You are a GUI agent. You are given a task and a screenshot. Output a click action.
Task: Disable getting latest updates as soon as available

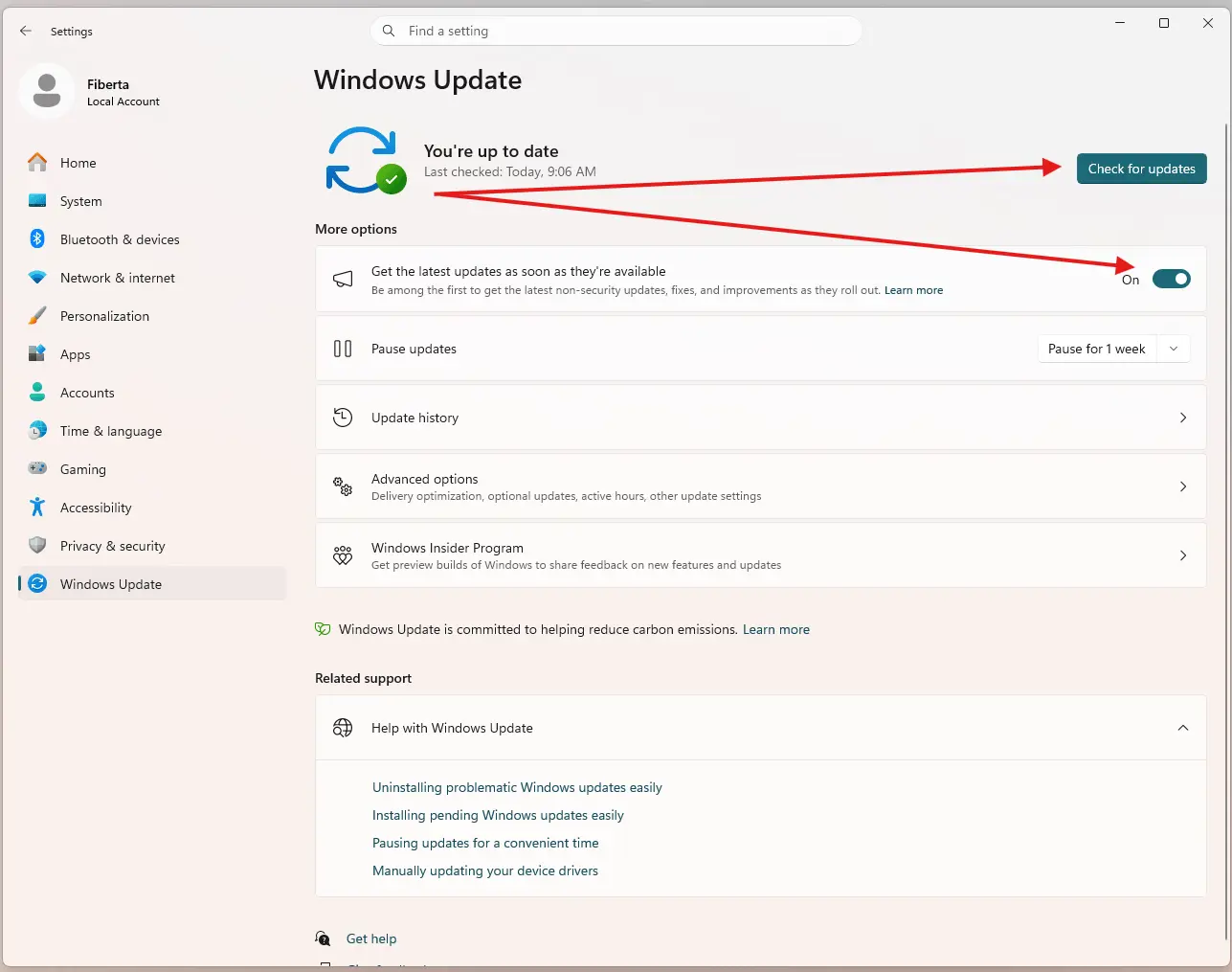click(x=1171, y=279)
